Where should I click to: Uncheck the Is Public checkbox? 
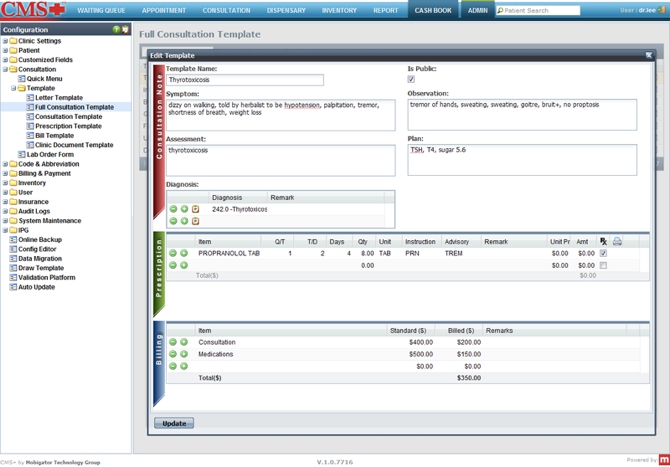[411, 79]
